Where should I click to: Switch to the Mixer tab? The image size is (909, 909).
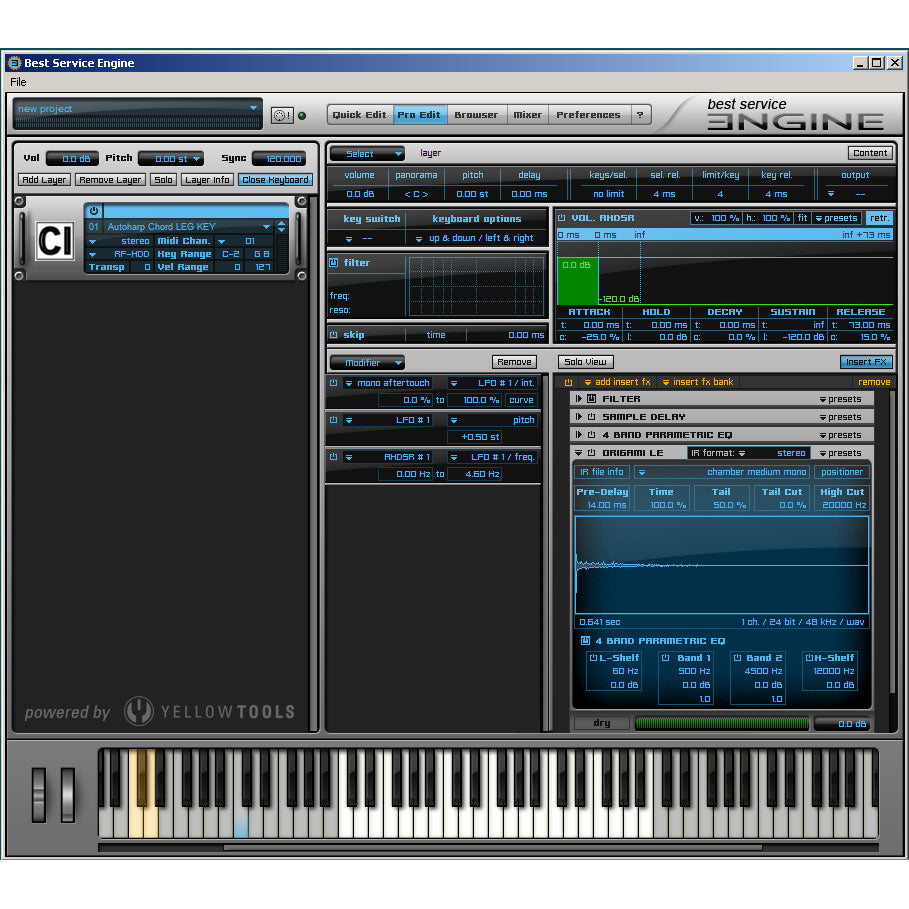pos(527,114)
